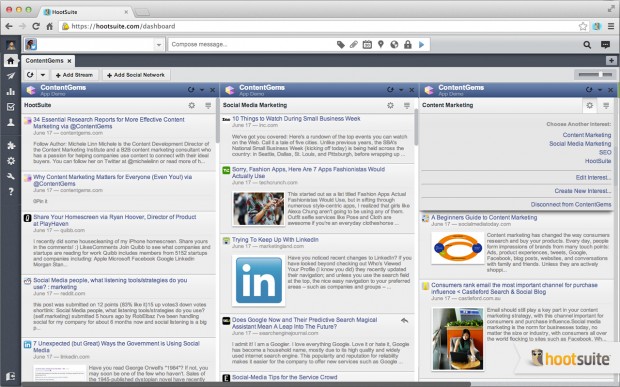Image resolution: width=620 pixels, height=387 pixels.
Task: Open the scheduling calendar icon
Action: (367, 45)
